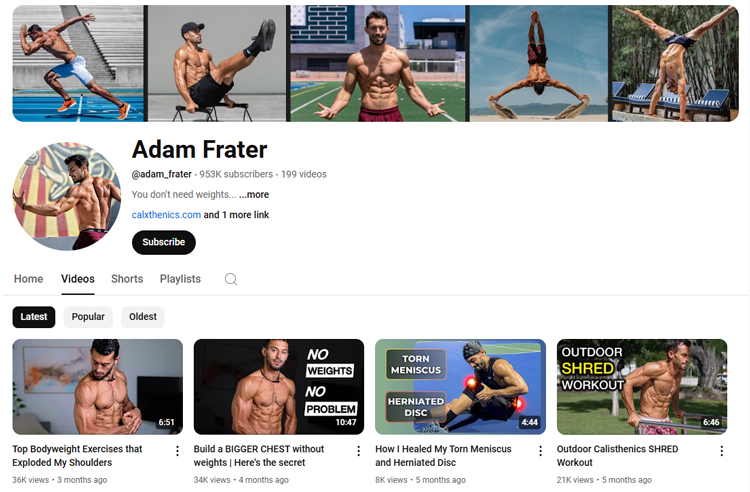750x492 pixels.
Task: Open options menu for Top Bodyweight Exercises video
Action: pyautogui.click(x=177, y=451)
